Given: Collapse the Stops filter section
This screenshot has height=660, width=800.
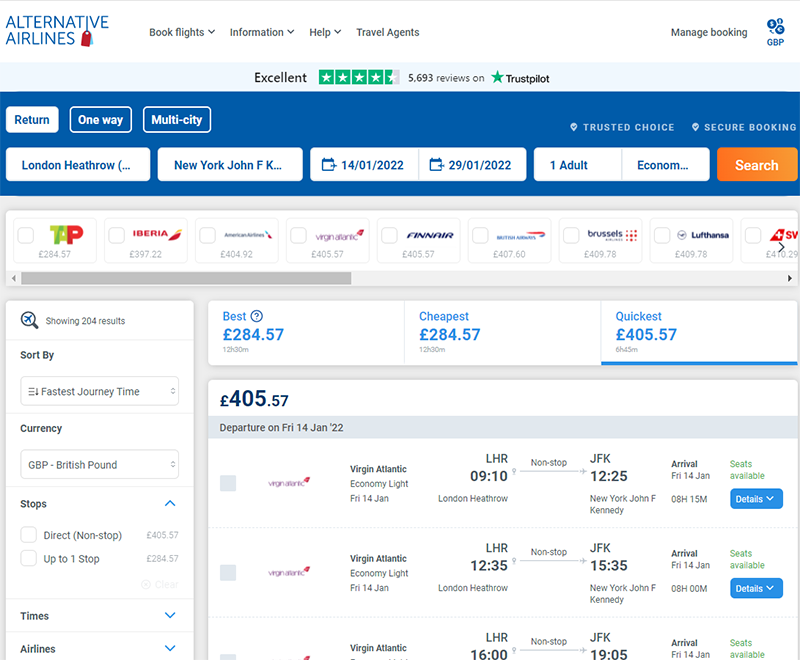Looking at the screenshot, I should [170, 503].
